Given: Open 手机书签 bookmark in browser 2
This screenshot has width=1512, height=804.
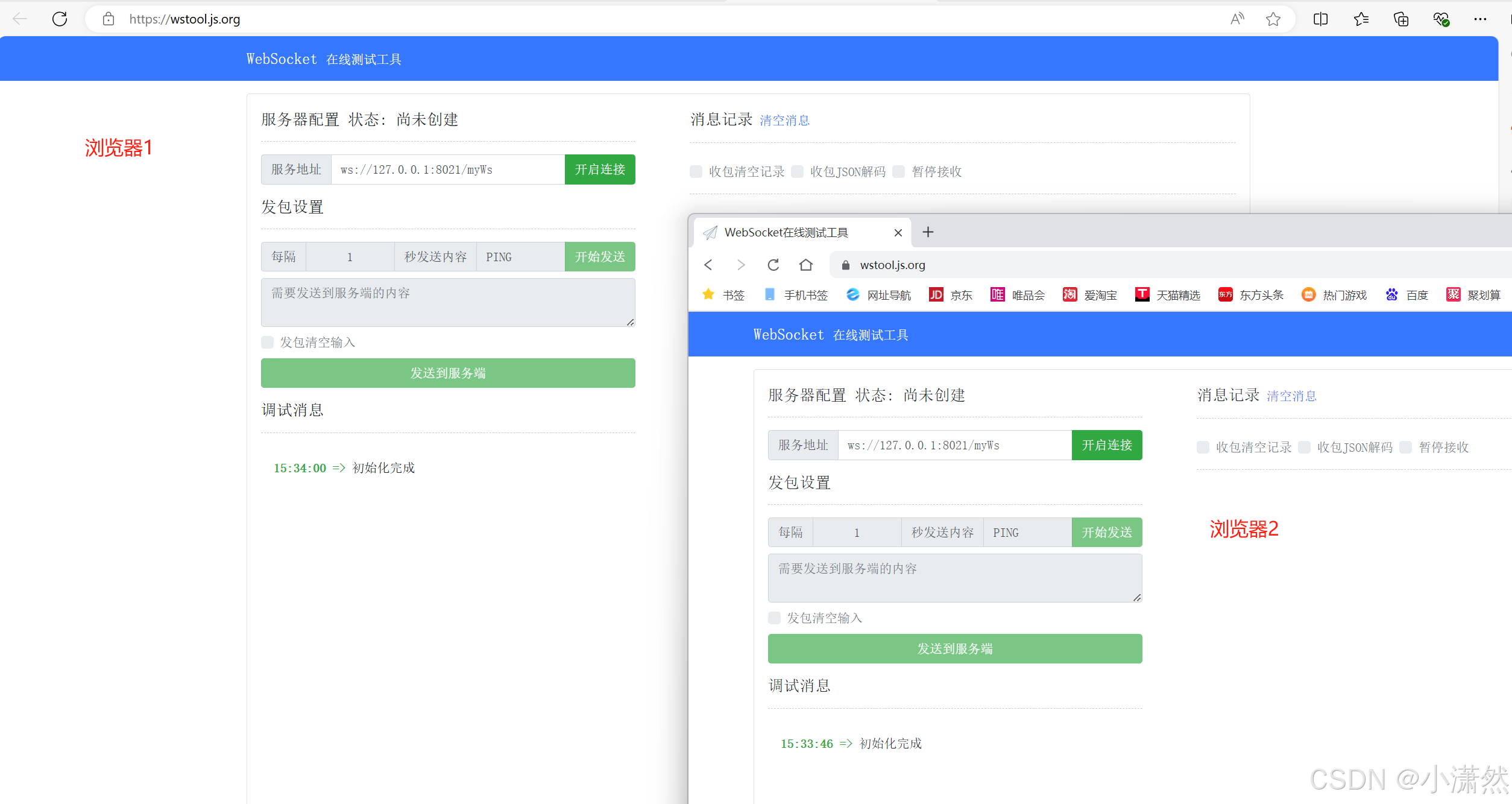Looking at the screenshot, I should (x=796, y=295).
